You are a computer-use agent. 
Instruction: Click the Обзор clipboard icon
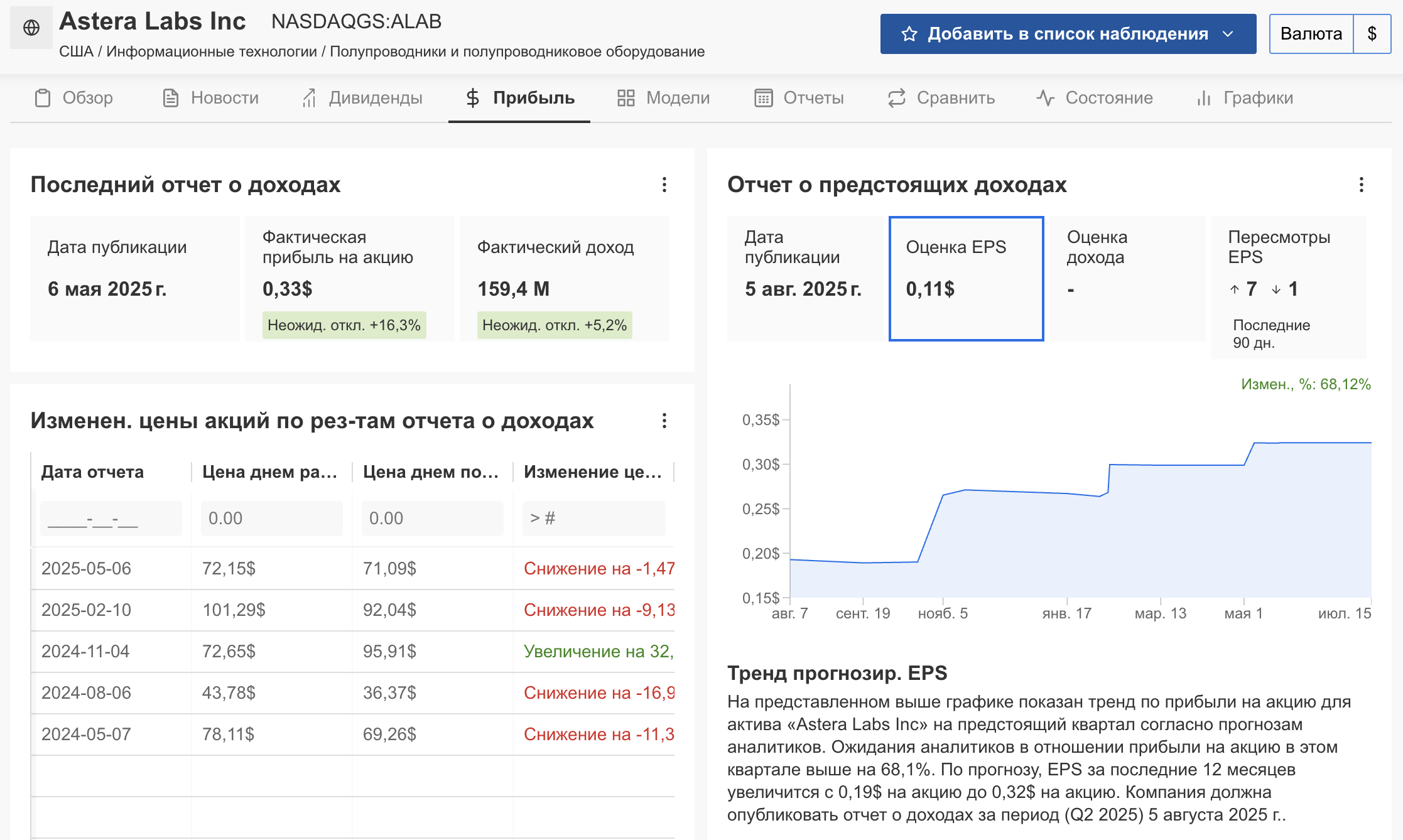pos(43,98)
